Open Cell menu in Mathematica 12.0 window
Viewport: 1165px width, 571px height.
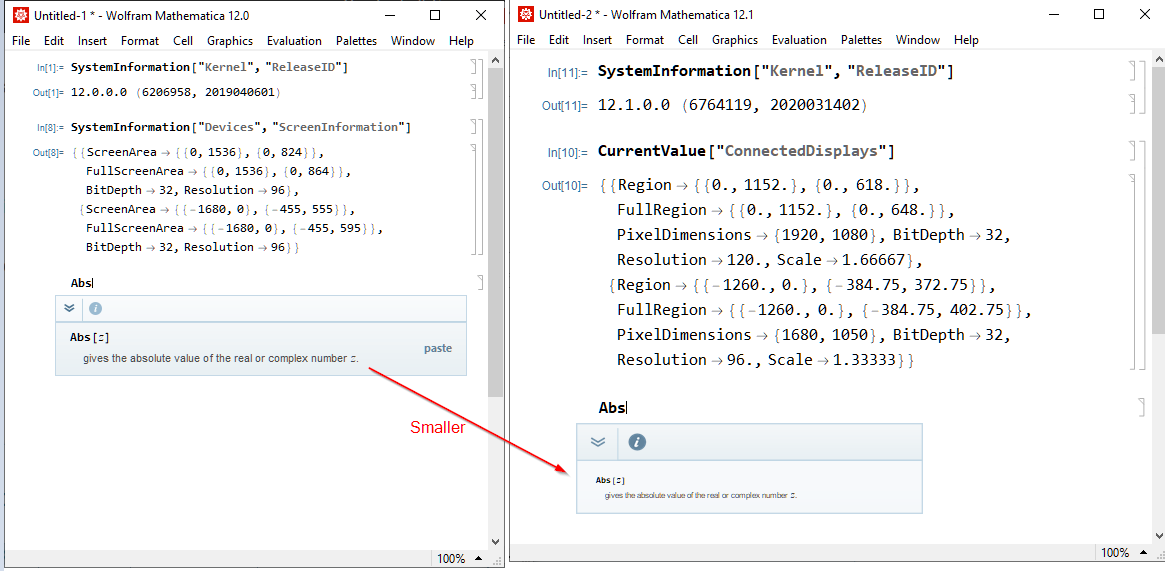[x=183, y=41]
